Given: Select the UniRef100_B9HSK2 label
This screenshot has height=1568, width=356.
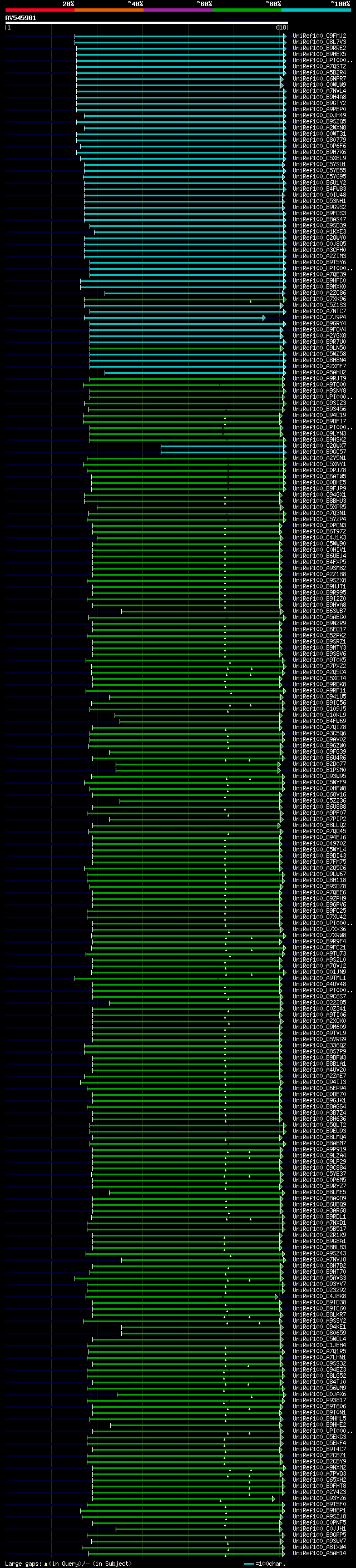Looking at the screenshot, I should (x=319, y=440).
